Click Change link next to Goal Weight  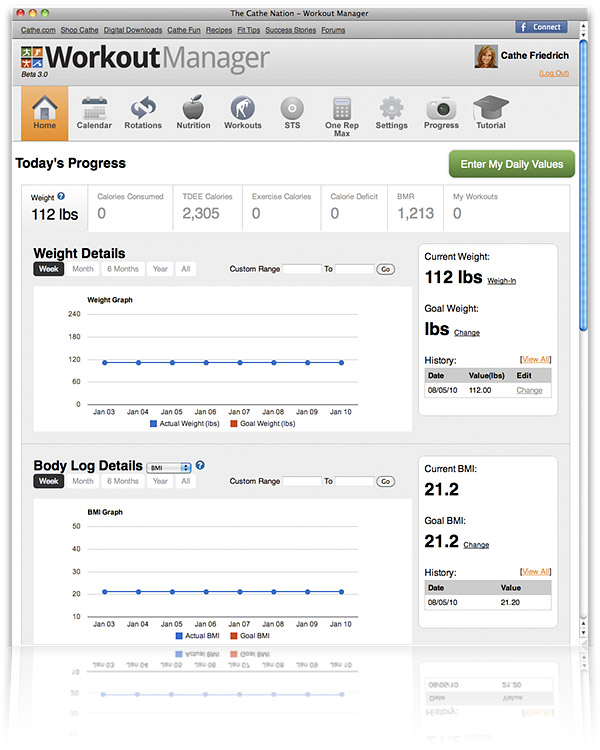[x=467, y=333]
